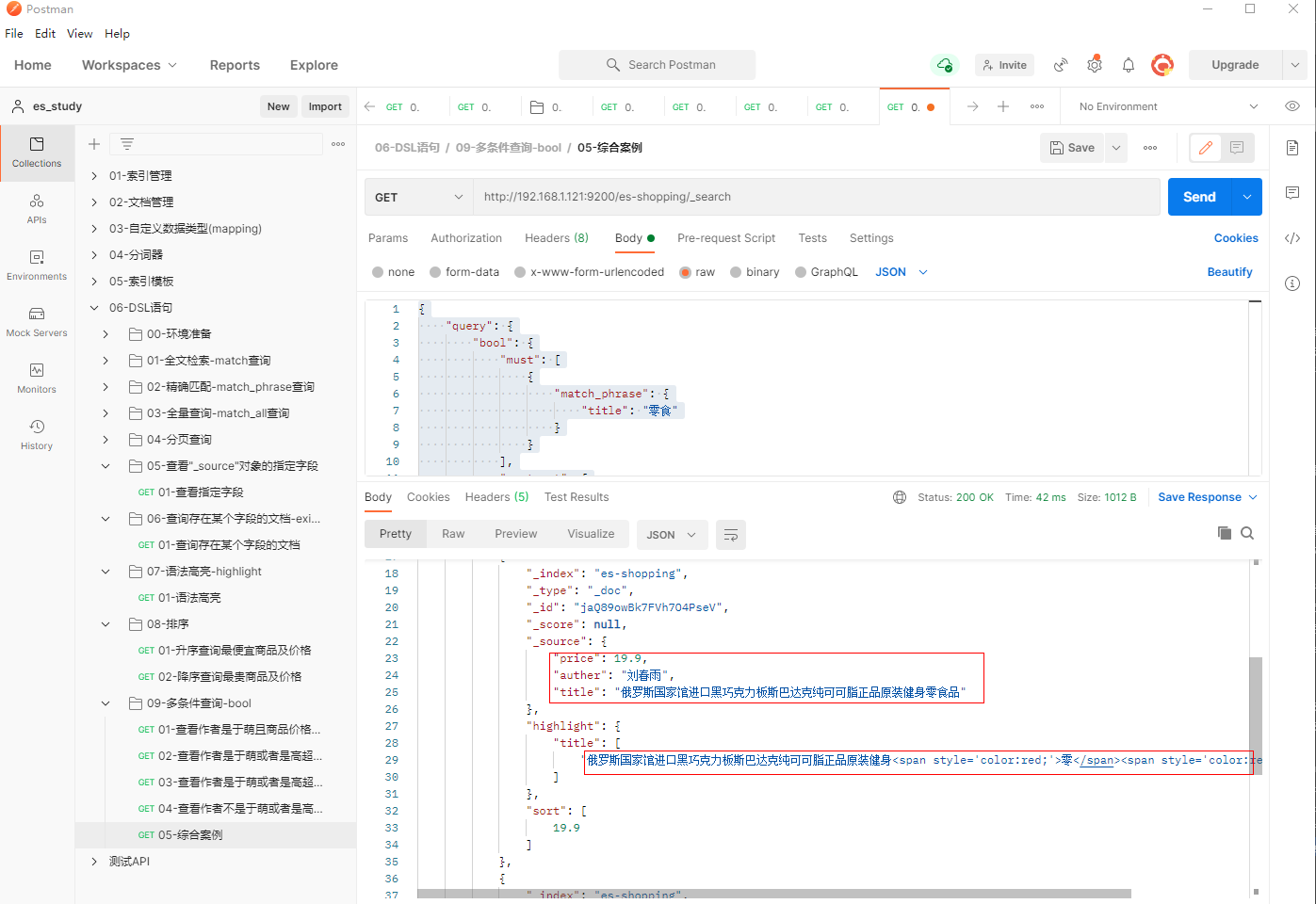The width and height of the screenshot is (1316, 904).
Task: Open the notifications bell
Action: click(x=1128, y=65)
